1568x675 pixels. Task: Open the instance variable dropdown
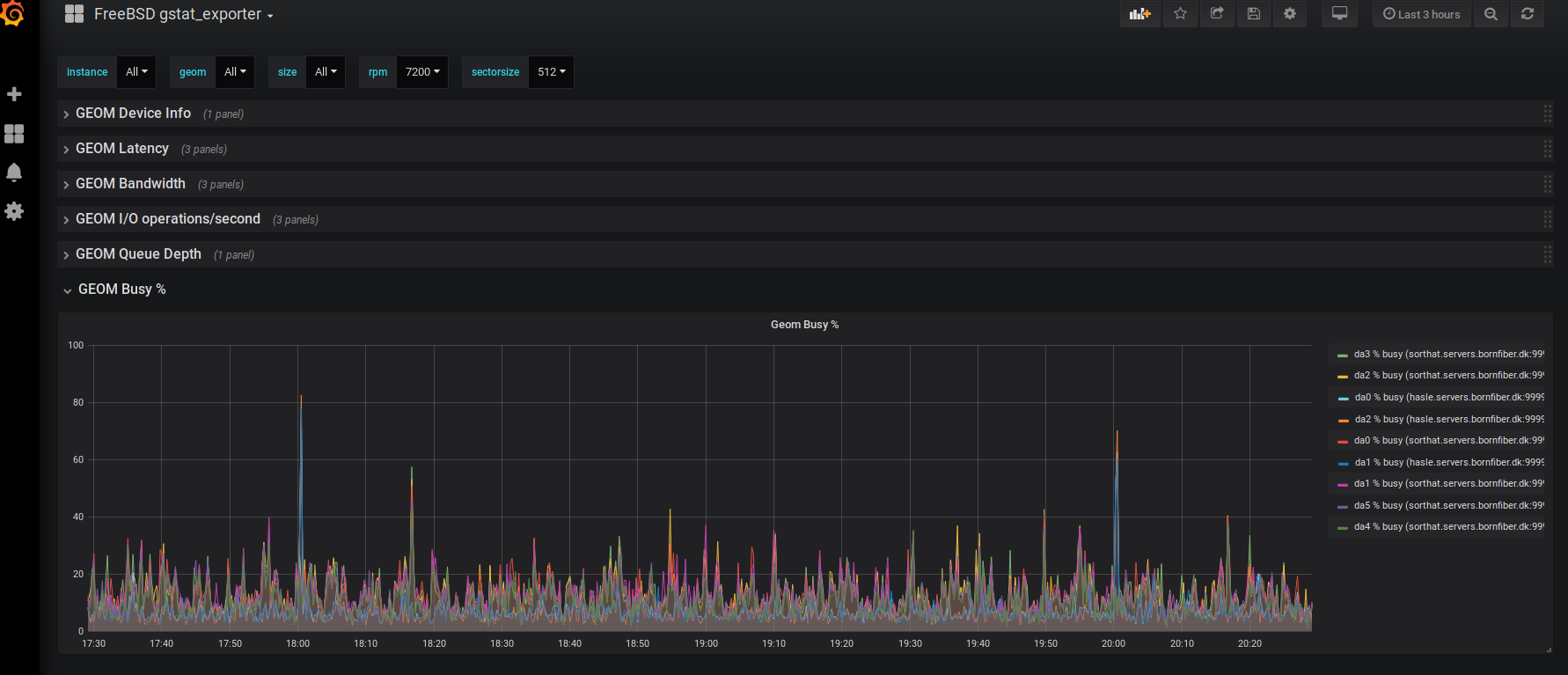(136, 72)
